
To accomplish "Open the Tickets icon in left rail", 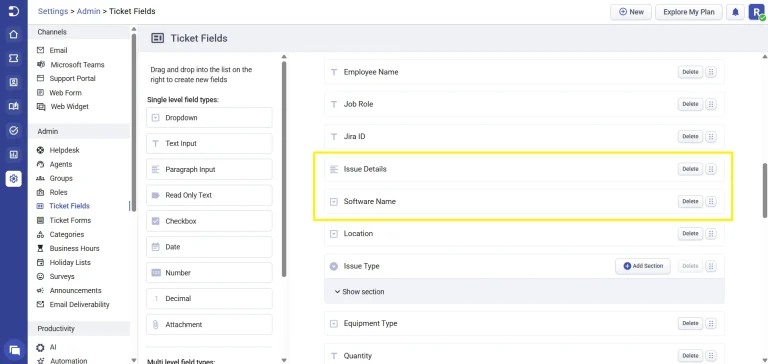I will tap(14, 58).
